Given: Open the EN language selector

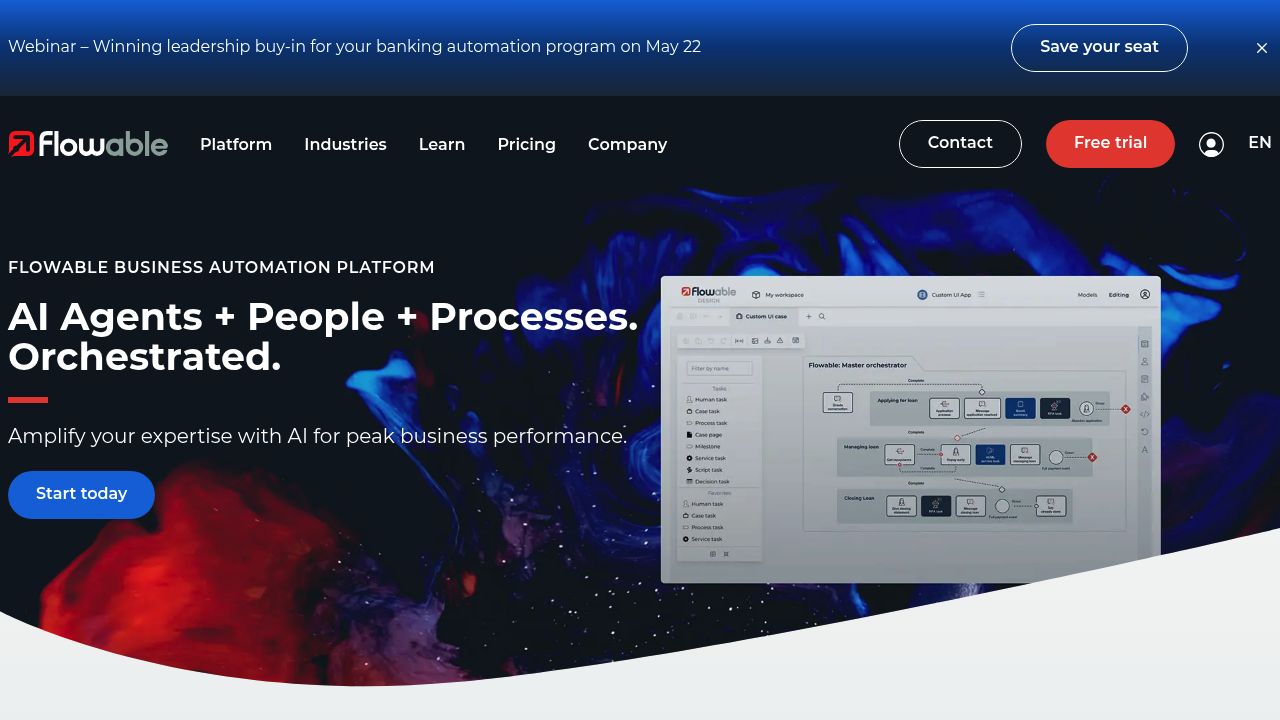Looking at the screenshot, I should (x=1260, y=143).
